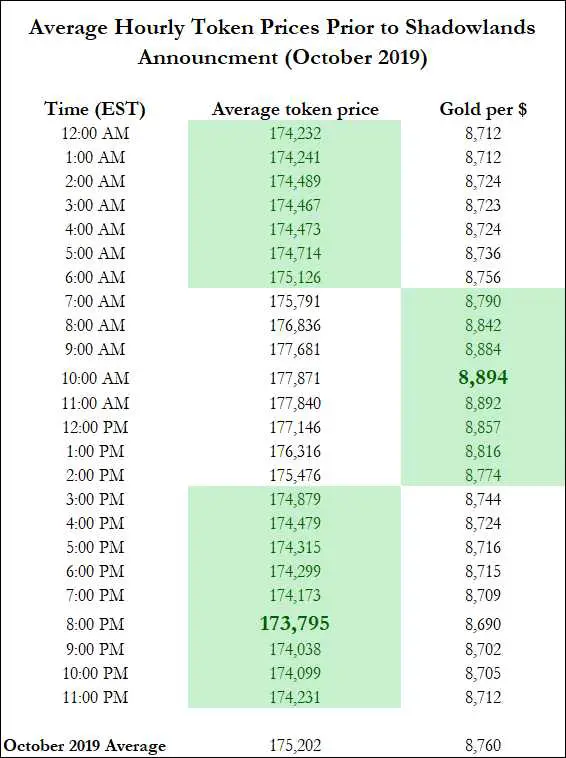Click the 8:00 PM time cell
Screen dimensions: 566x758
click(x=95, y=624)
